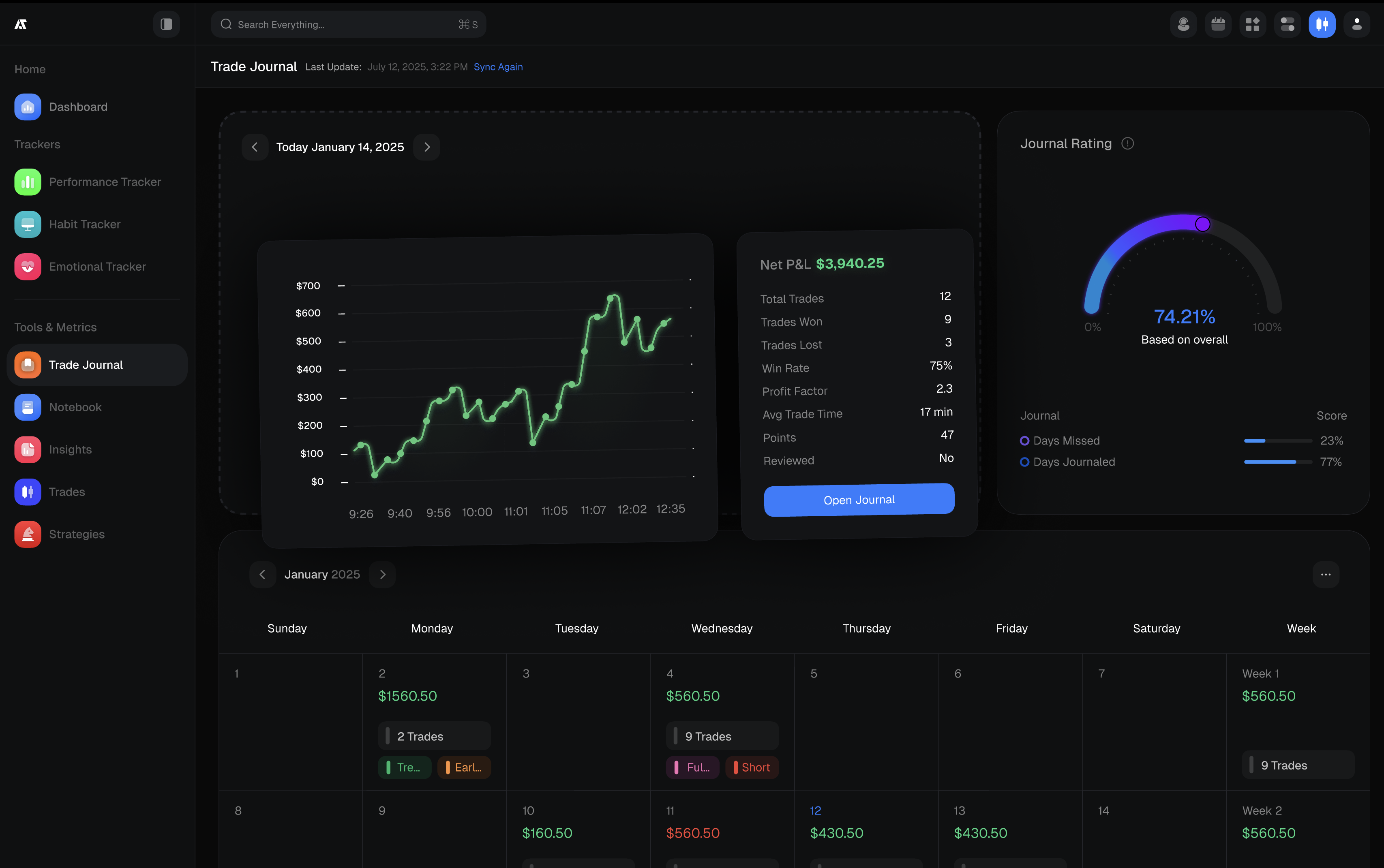Open the user profile icon
The height and width of the screenshot is (868, 1384).
point(1356,24)
